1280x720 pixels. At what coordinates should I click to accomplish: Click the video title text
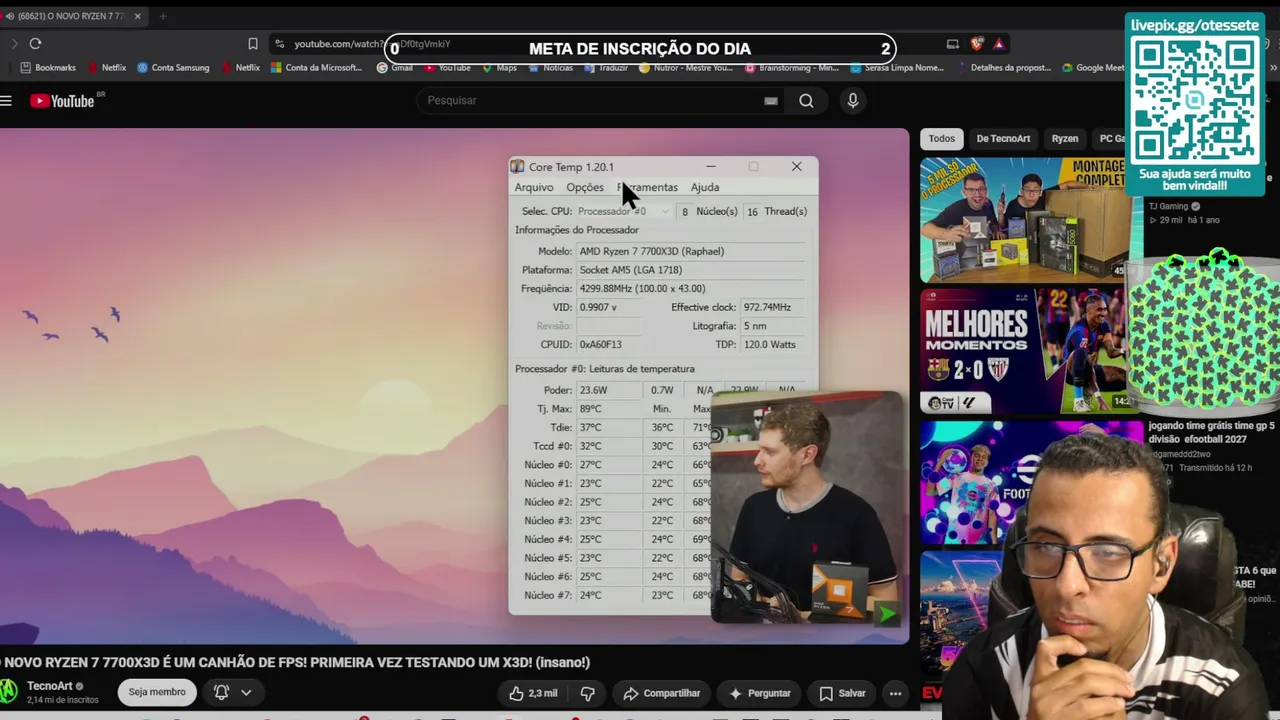pyautogui.click(x=295, y=662)
